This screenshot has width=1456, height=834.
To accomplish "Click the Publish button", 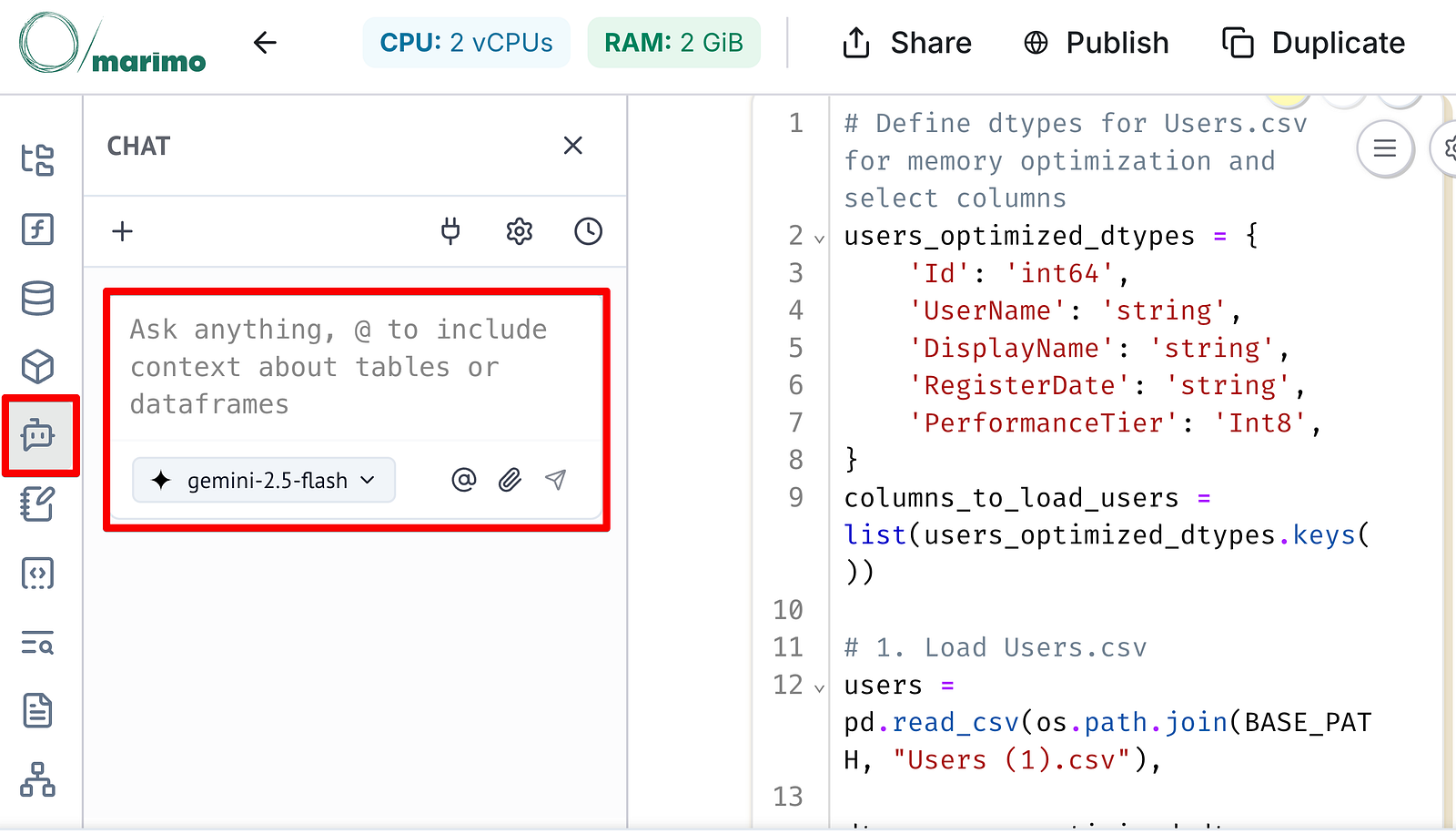I will 1097,43.
